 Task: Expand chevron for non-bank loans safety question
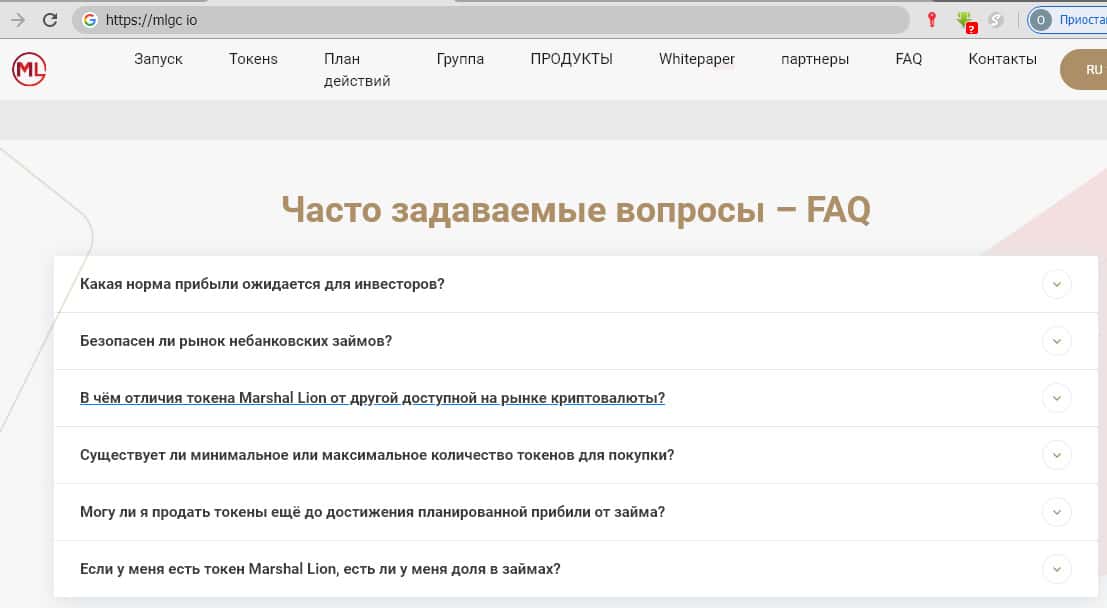point(1056,341)
